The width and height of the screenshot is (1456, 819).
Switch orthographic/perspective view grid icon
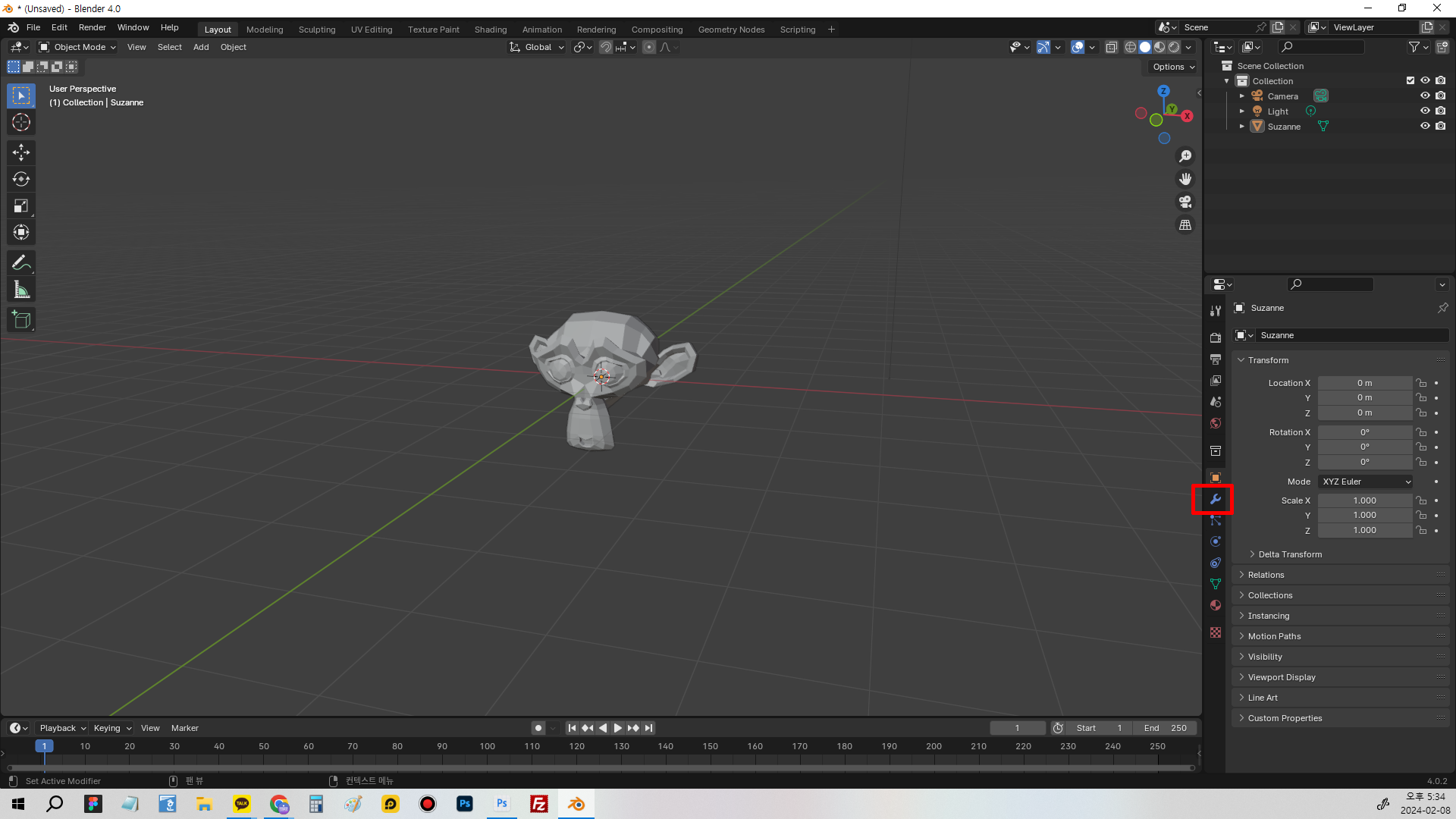(1185, 225)
